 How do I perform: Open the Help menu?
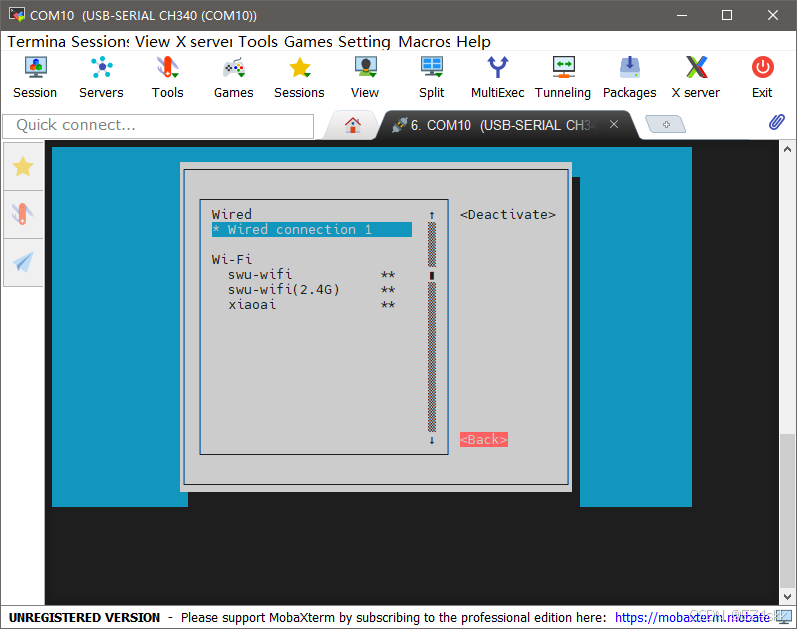pyautogui.click(x=473, y=42)
